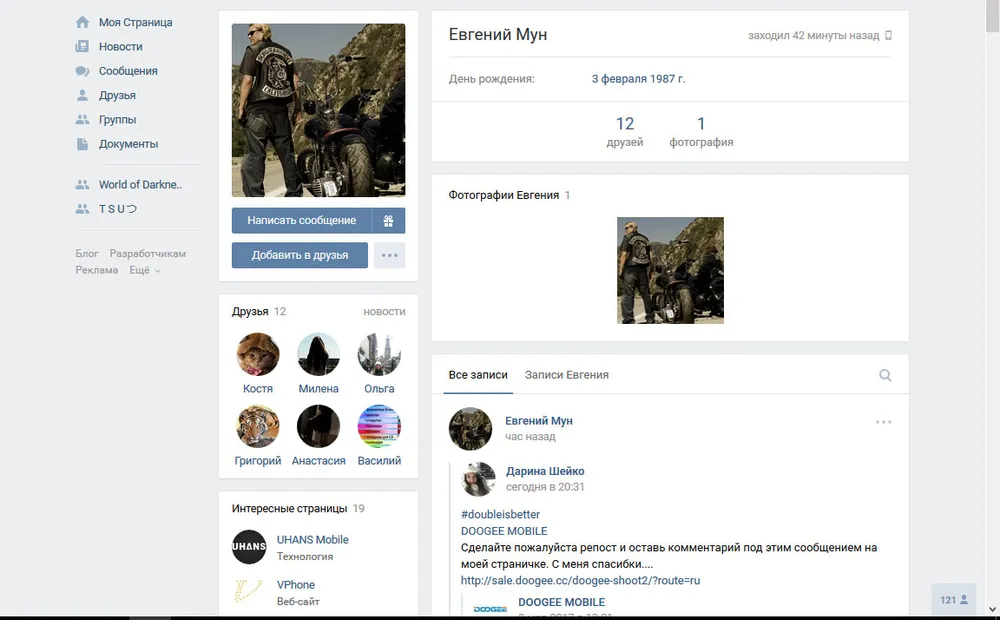Open the sale.doogee.cc link in the post

pos(580,580)
